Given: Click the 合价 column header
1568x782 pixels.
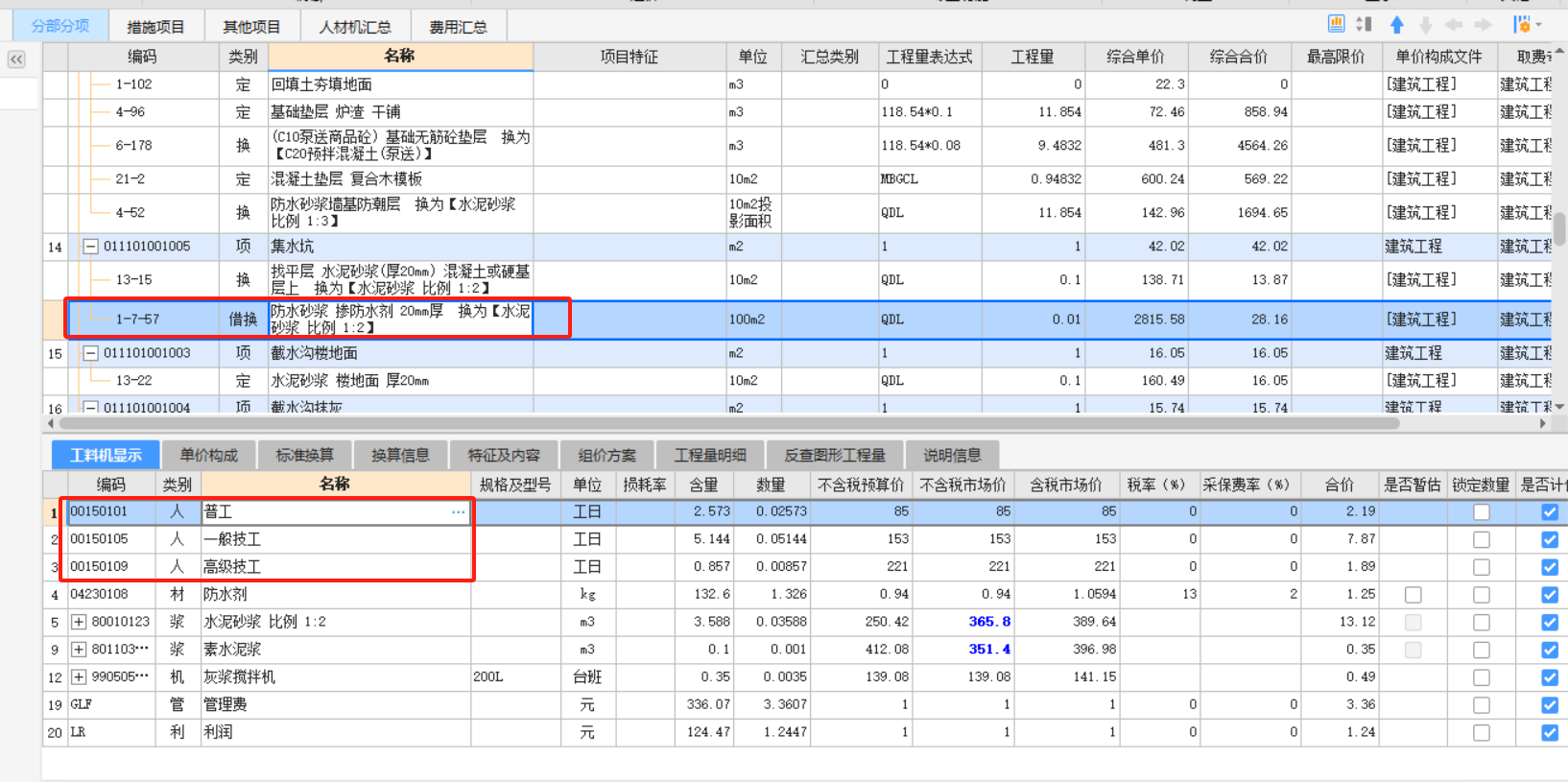Looking at the screenshot, I should pyautogui.click(x=1340, y=485).
